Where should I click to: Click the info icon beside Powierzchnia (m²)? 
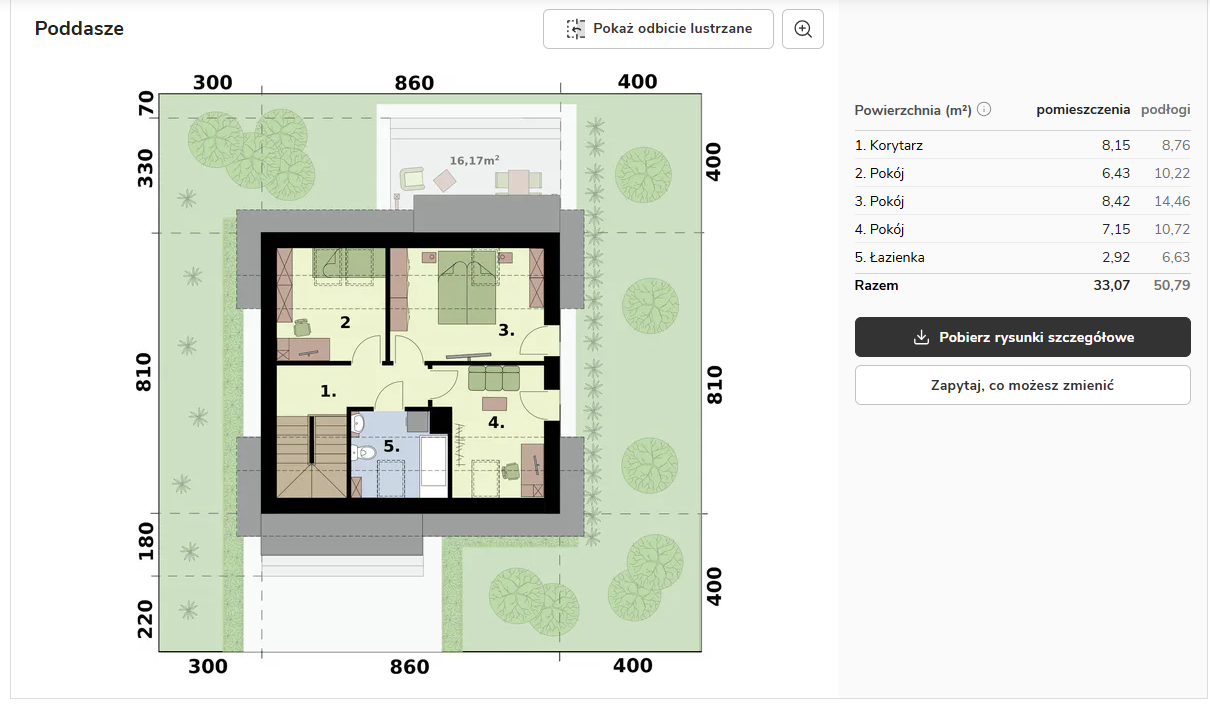[984, 110]
